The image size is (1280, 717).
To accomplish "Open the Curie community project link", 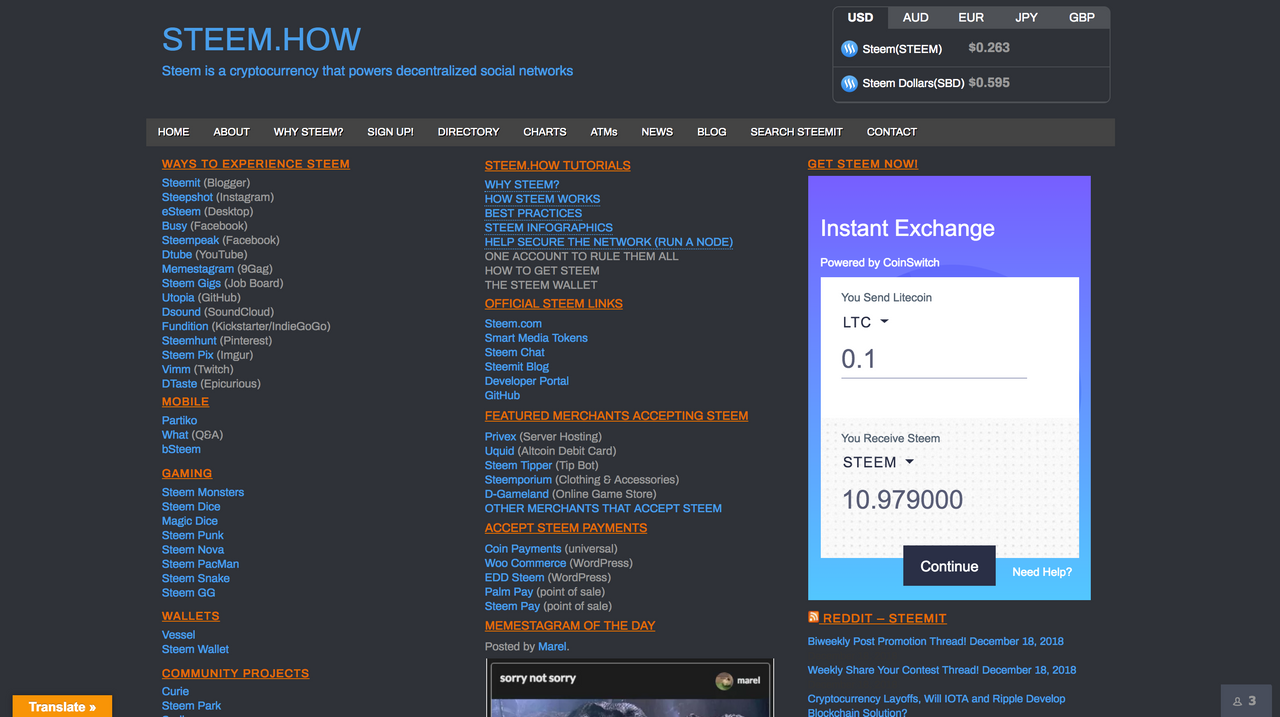I will (x=175, y=692).
